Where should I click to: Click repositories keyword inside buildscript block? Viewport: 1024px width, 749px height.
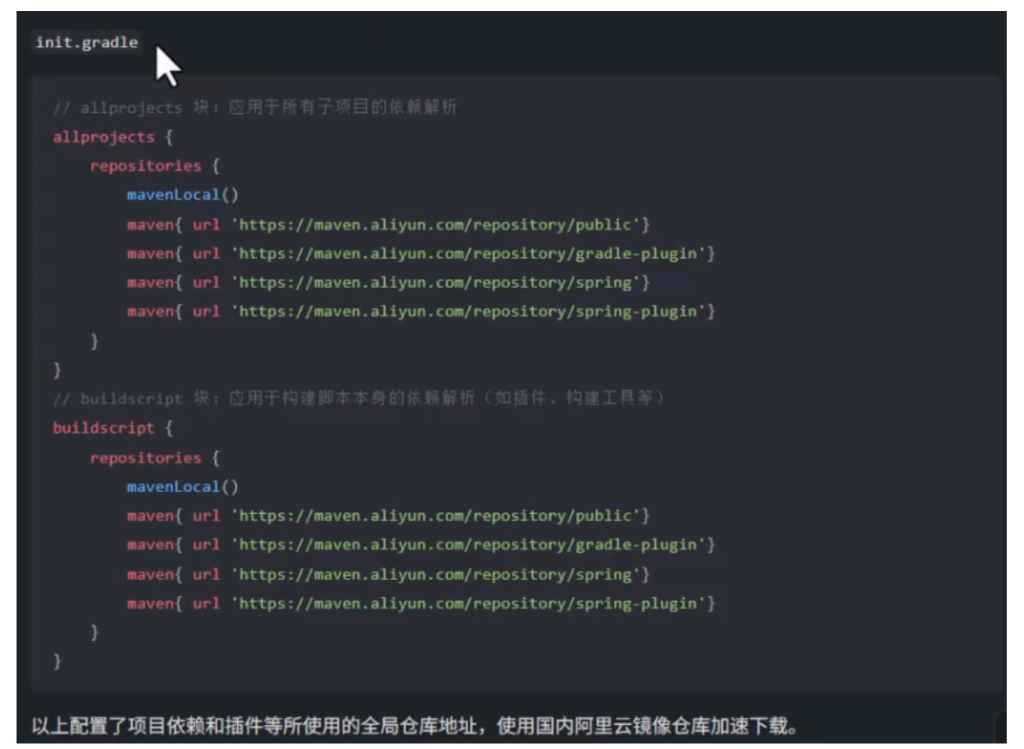(145, 457)
